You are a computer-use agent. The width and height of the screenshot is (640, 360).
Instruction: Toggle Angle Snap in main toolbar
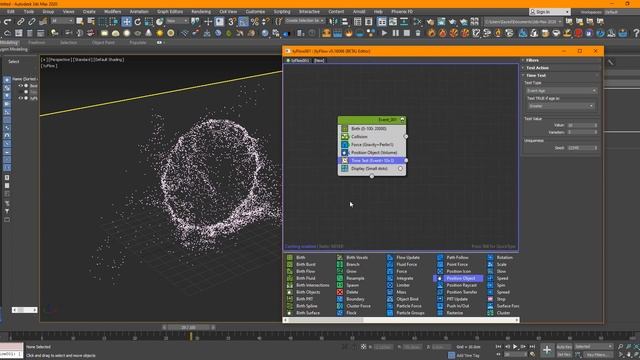(244, 22)
